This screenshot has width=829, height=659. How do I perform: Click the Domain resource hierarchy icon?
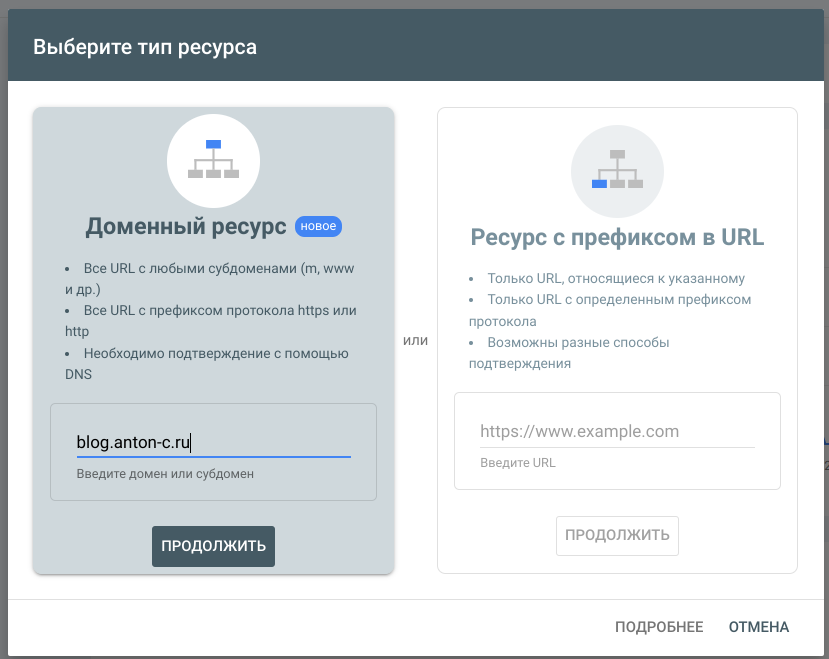coord(213,160)
